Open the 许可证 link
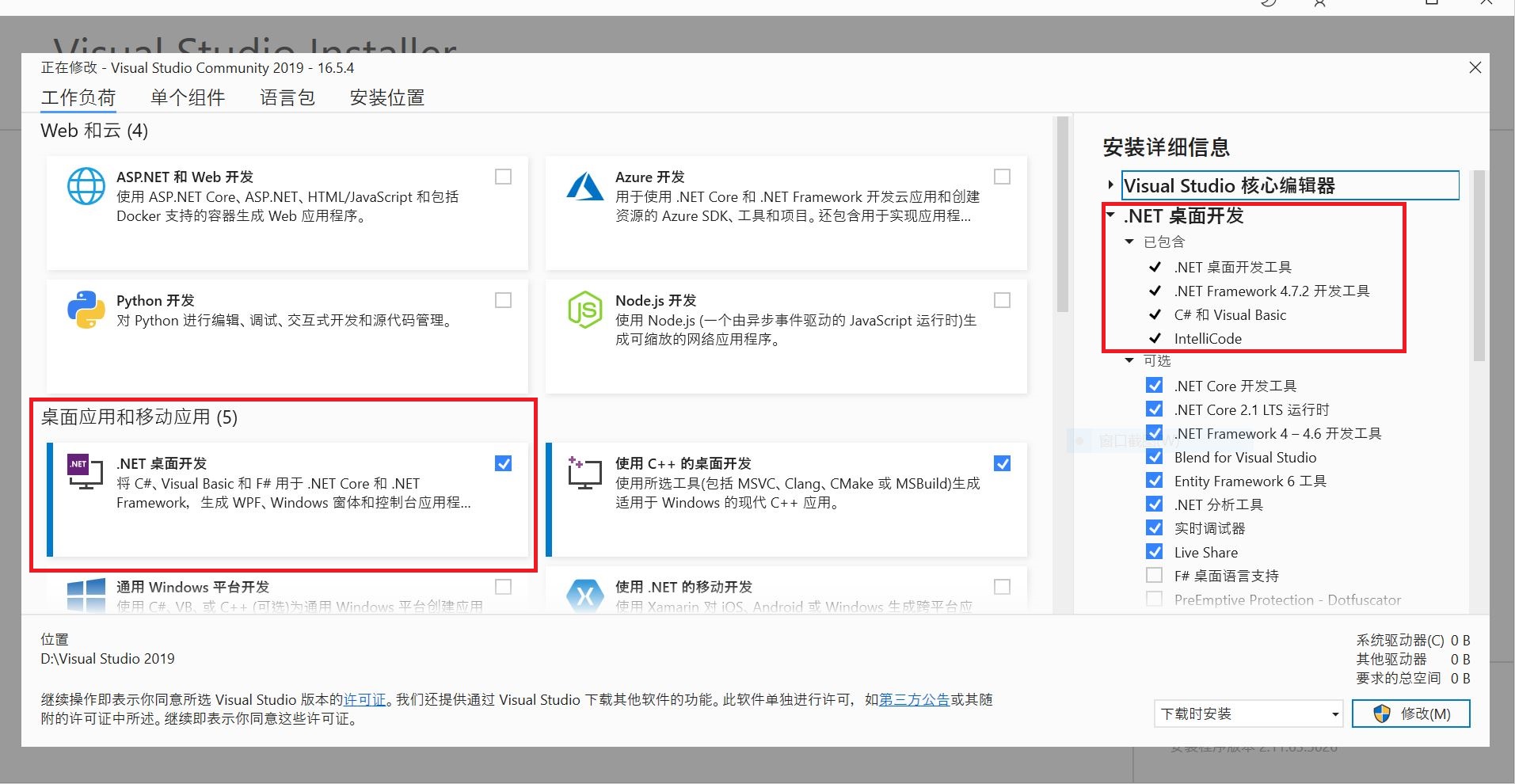The image size is (1515, 784). click(x=364, y=699)
